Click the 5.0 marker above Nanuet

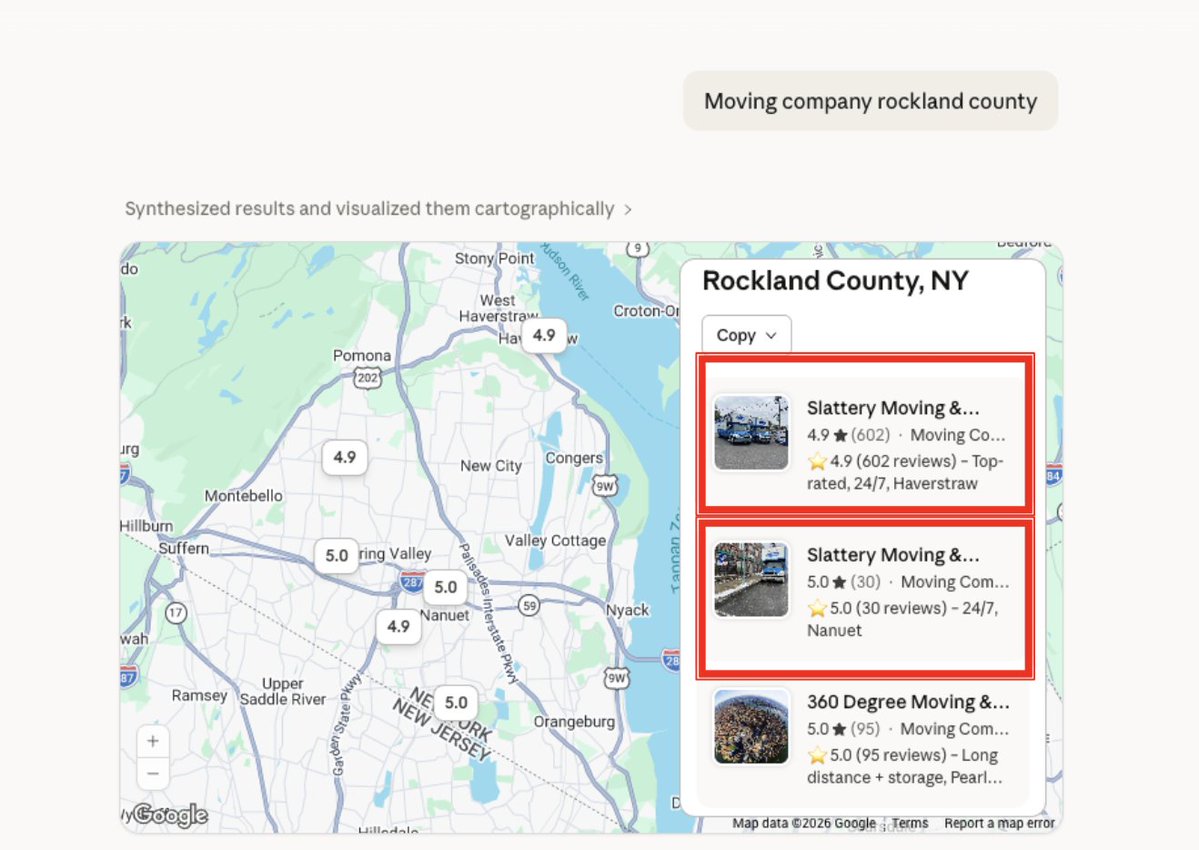(x=446, y=586)
